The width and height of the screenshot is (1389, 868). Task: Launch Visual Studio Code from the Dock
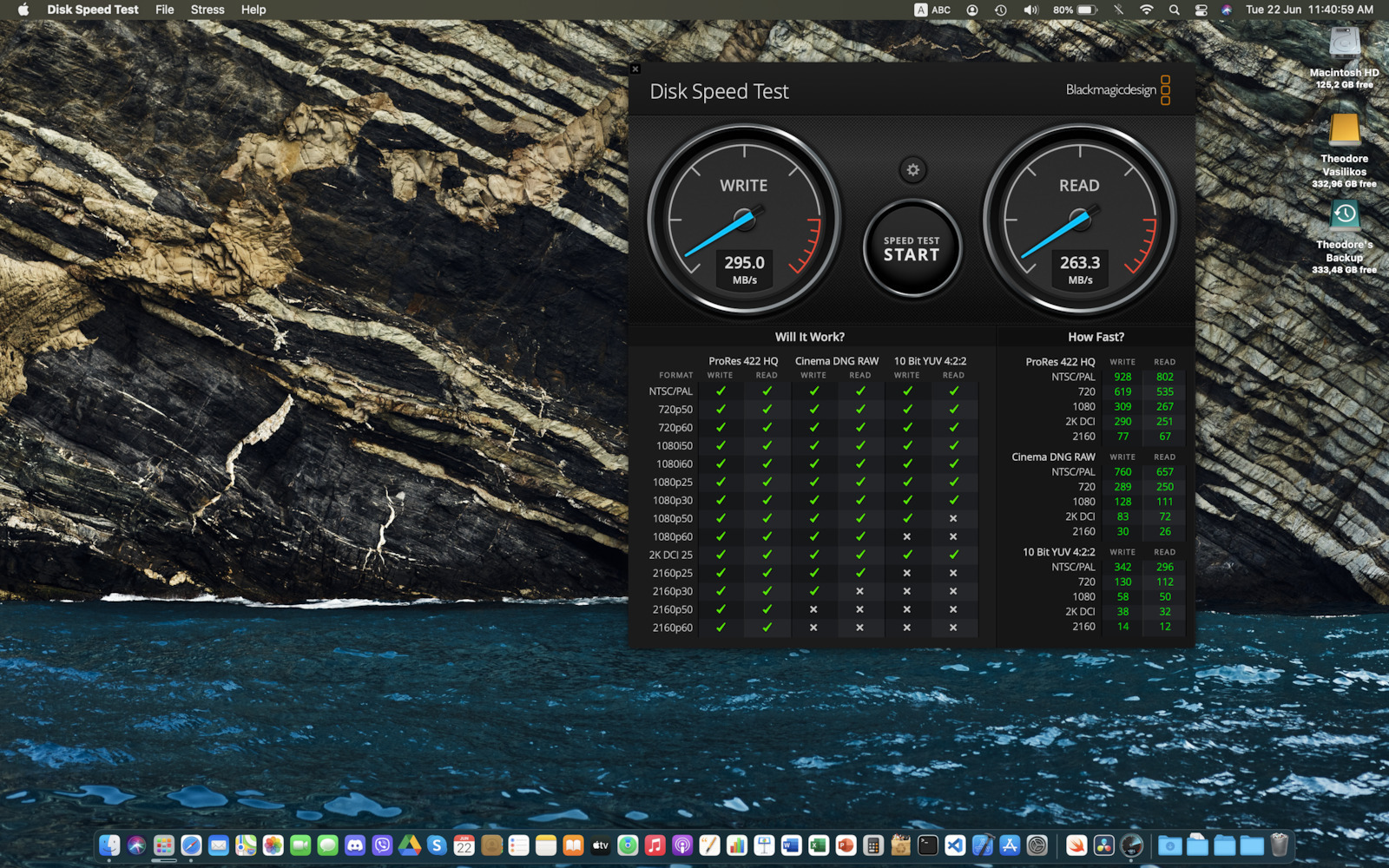[955, 845]
